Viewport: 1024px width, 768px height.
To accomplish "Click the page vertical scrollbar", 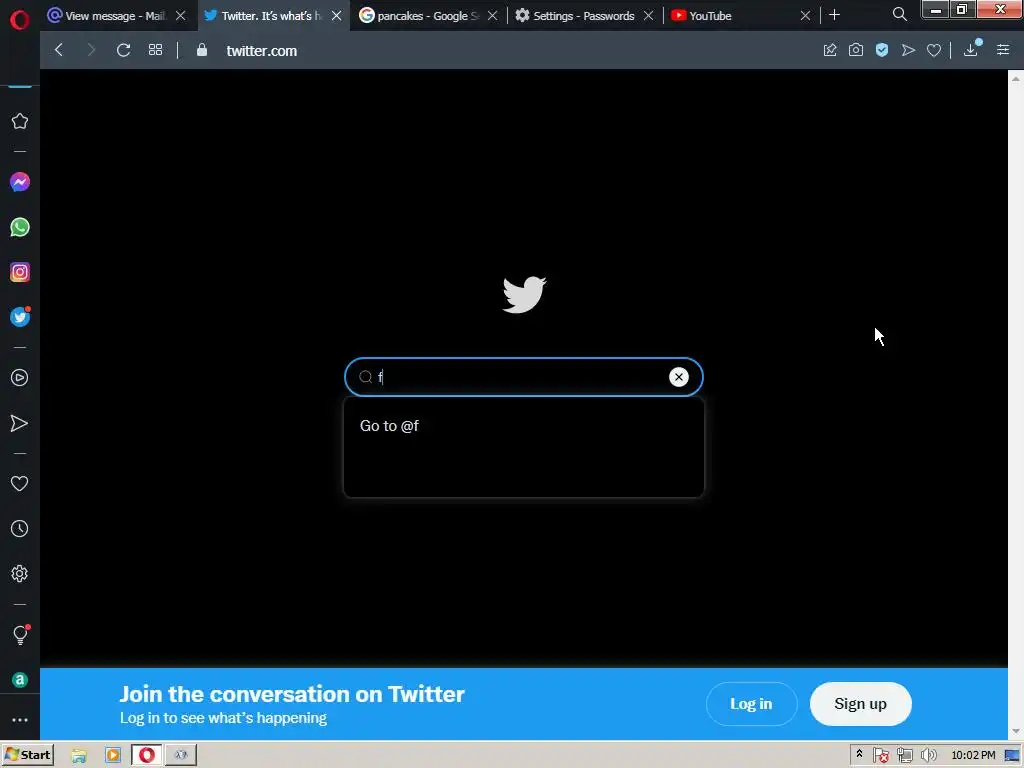I will tap(1016, 404).
